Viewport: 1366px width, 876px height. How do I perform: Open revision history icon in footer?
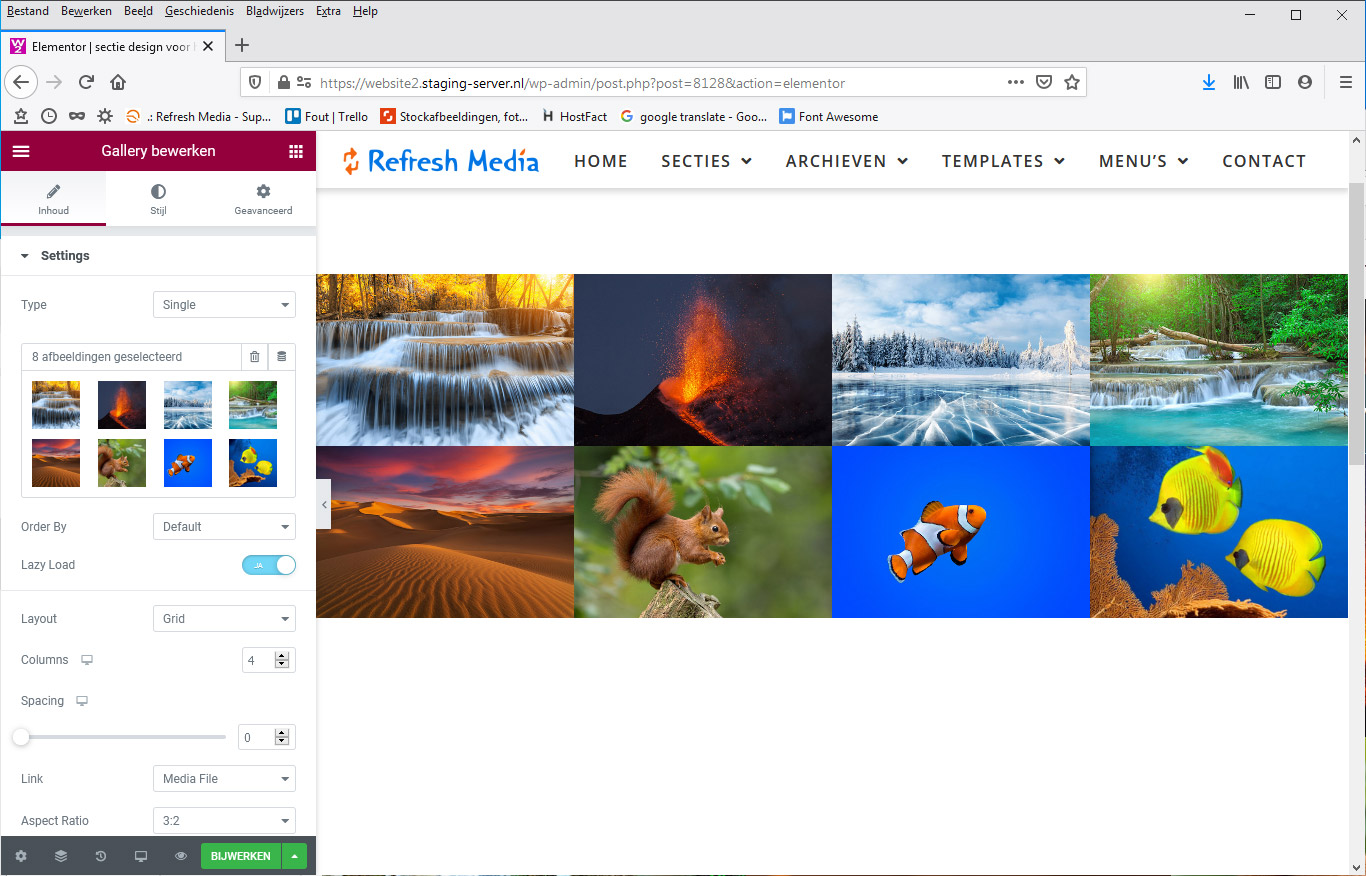coord(101,857)
